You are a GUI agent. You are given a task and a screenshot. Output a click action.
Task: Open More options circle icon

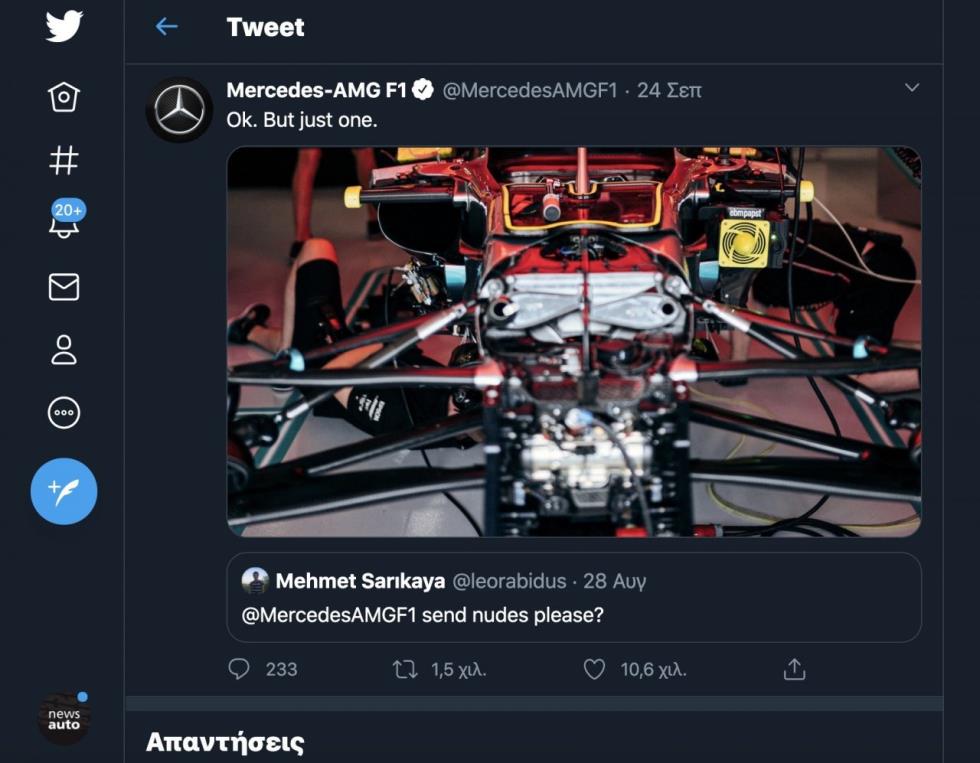click(64, 413)
